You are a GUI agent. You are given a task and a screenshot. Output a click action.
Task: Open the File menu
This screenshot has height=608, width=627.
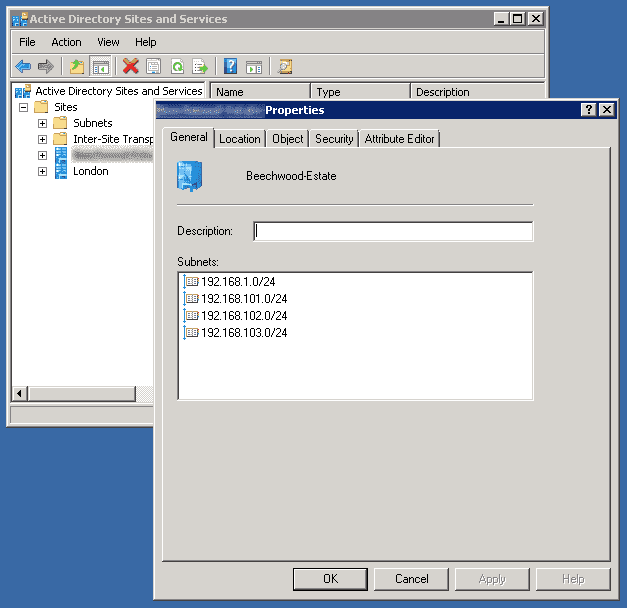pos(27,42)
